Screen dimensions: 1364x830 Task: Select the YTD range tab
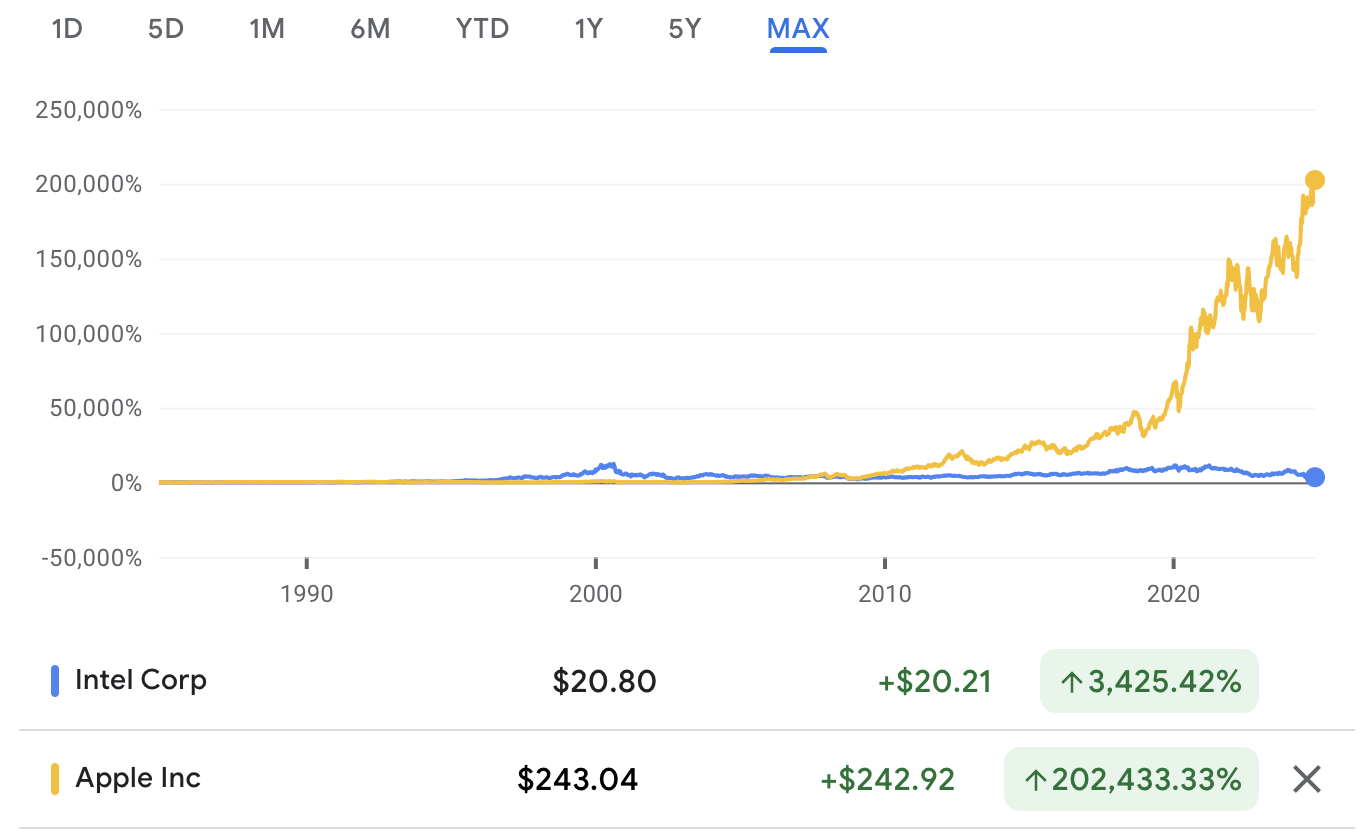click(x=482, y=29)
